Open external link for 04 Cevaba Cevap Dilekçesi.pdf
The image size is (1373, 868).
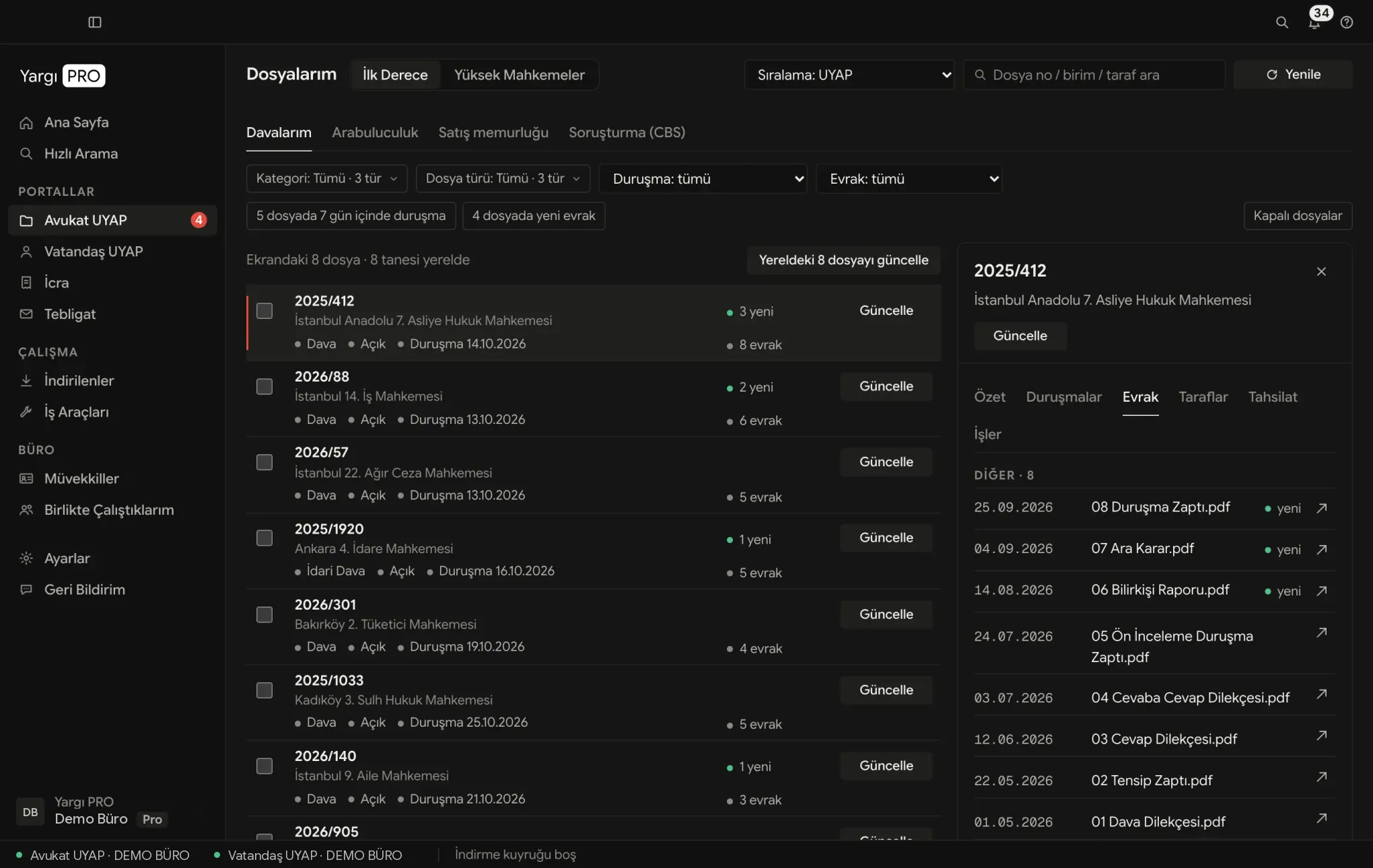coord(1322,694)
